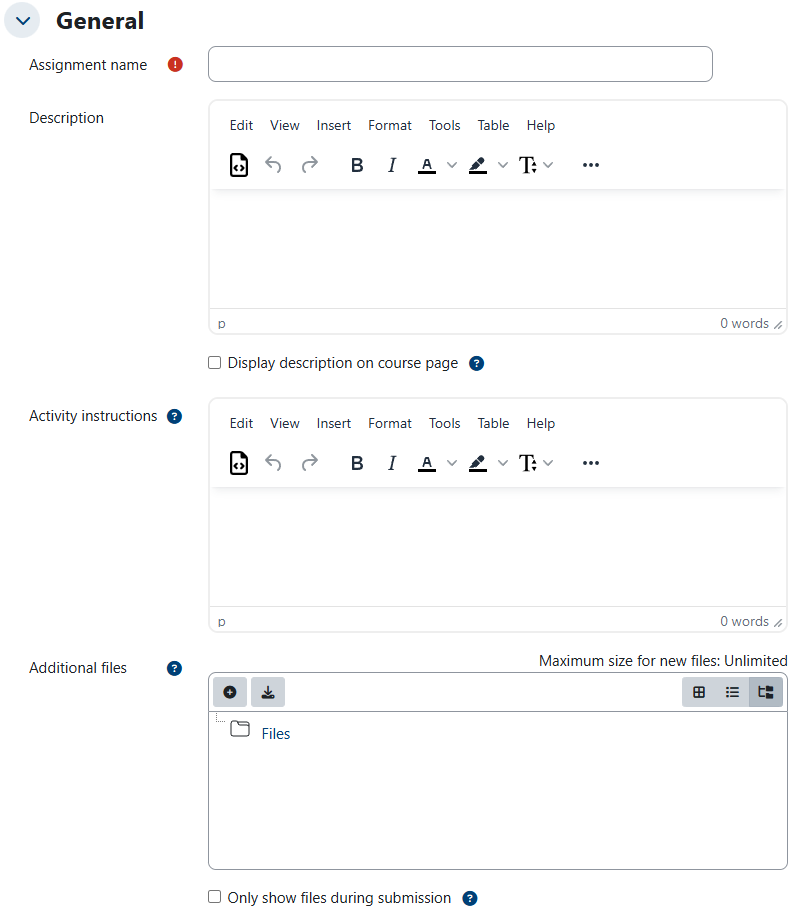Screen dimensions: 791x914
Task: Open Edit menu in Description editor
Action: (x=241, y=125)
